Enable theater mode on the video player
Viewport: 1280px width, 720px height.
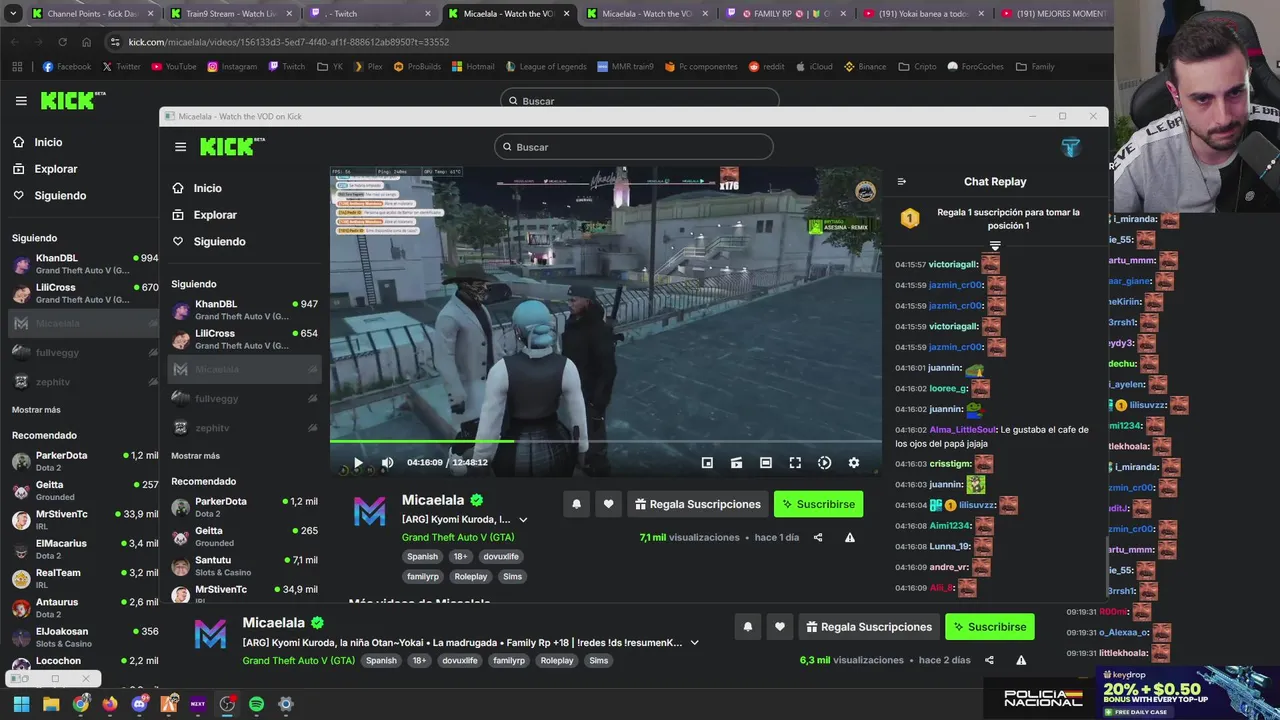(x=765, y=463)
